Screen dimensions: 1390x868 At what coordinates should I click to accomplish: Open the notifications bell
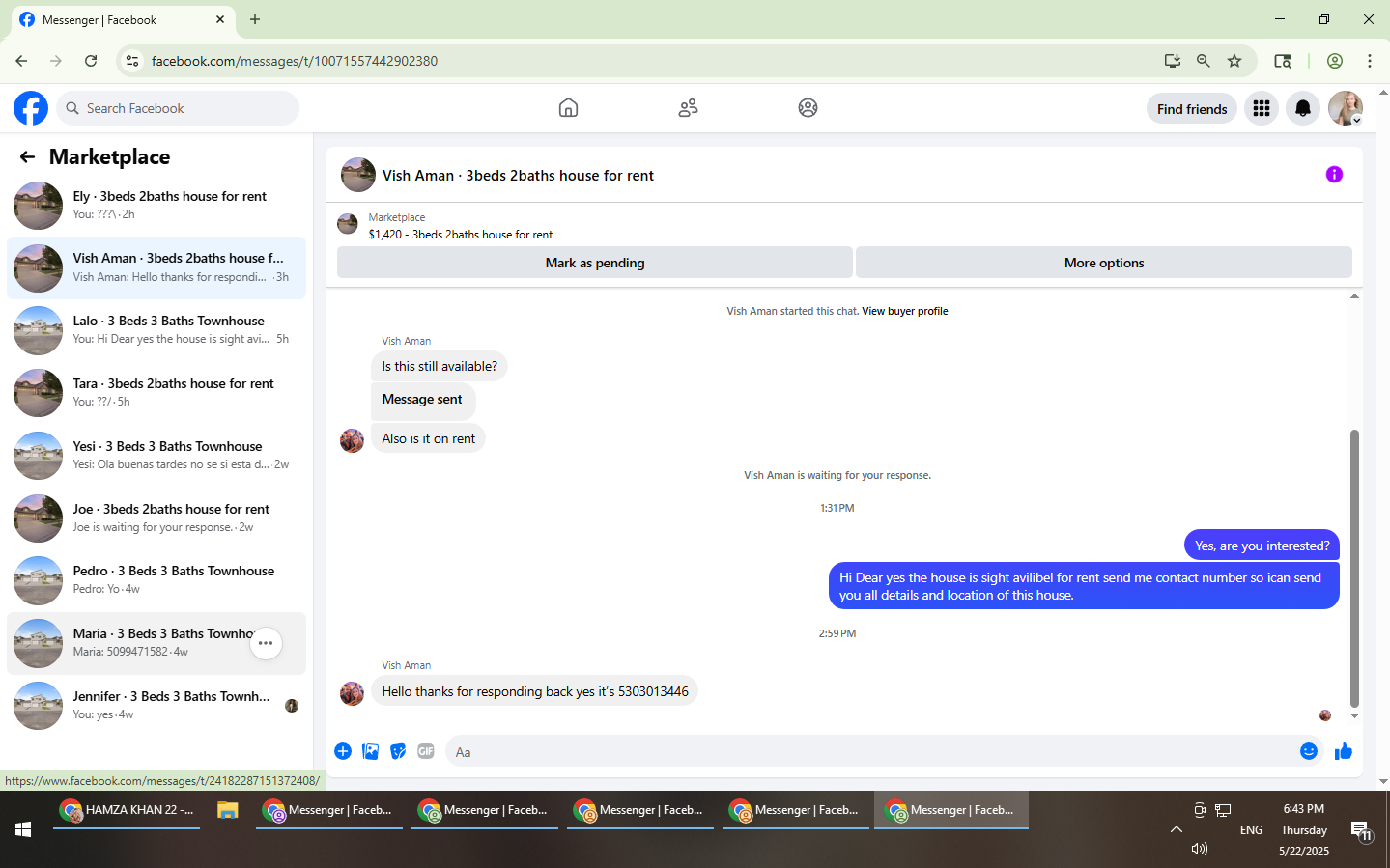coord(1303,109)
